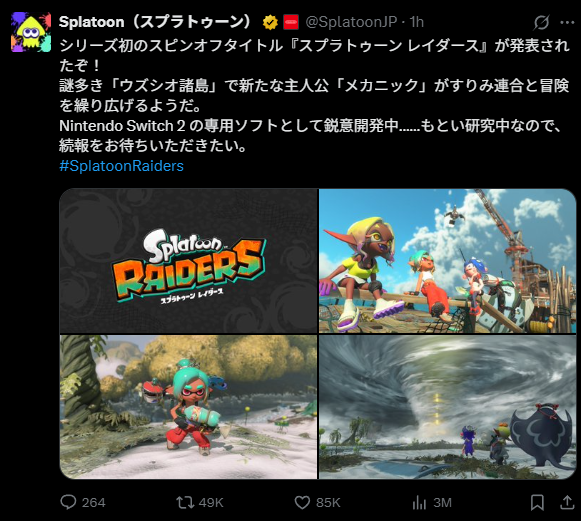Viewport: 581px width, 521px height.
Task: Open the #SplatoonRaiders hashtag
Action: pos(122,166)
